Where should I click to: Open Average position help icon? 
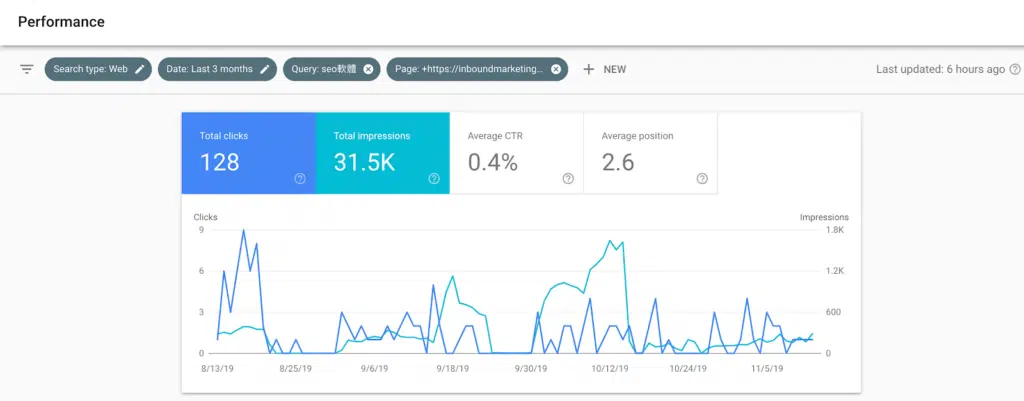coord(702,179)
